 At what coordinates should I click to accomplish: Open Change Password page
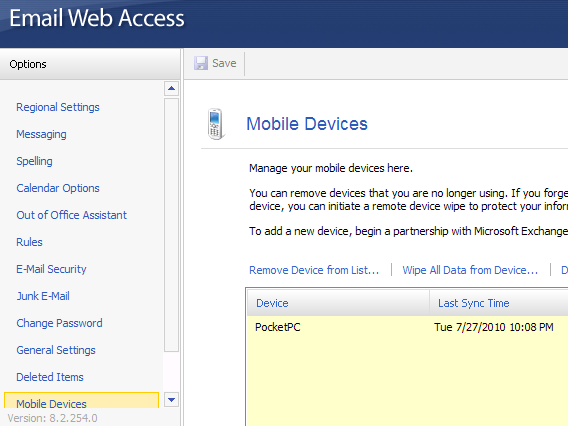pyautogui.click(x=59, y=323)
